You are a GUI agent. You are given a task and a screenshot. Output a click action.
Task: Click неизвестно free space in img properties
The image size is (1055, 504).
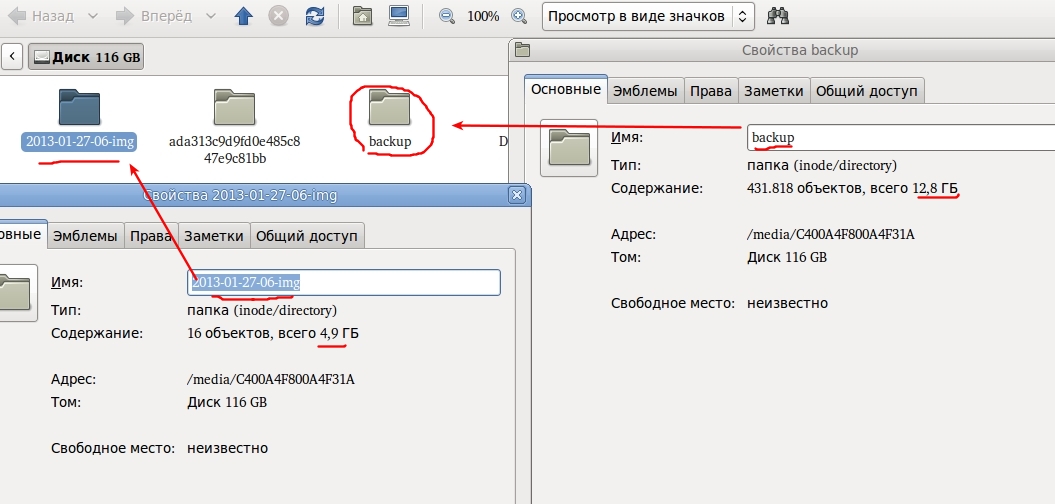227,448
